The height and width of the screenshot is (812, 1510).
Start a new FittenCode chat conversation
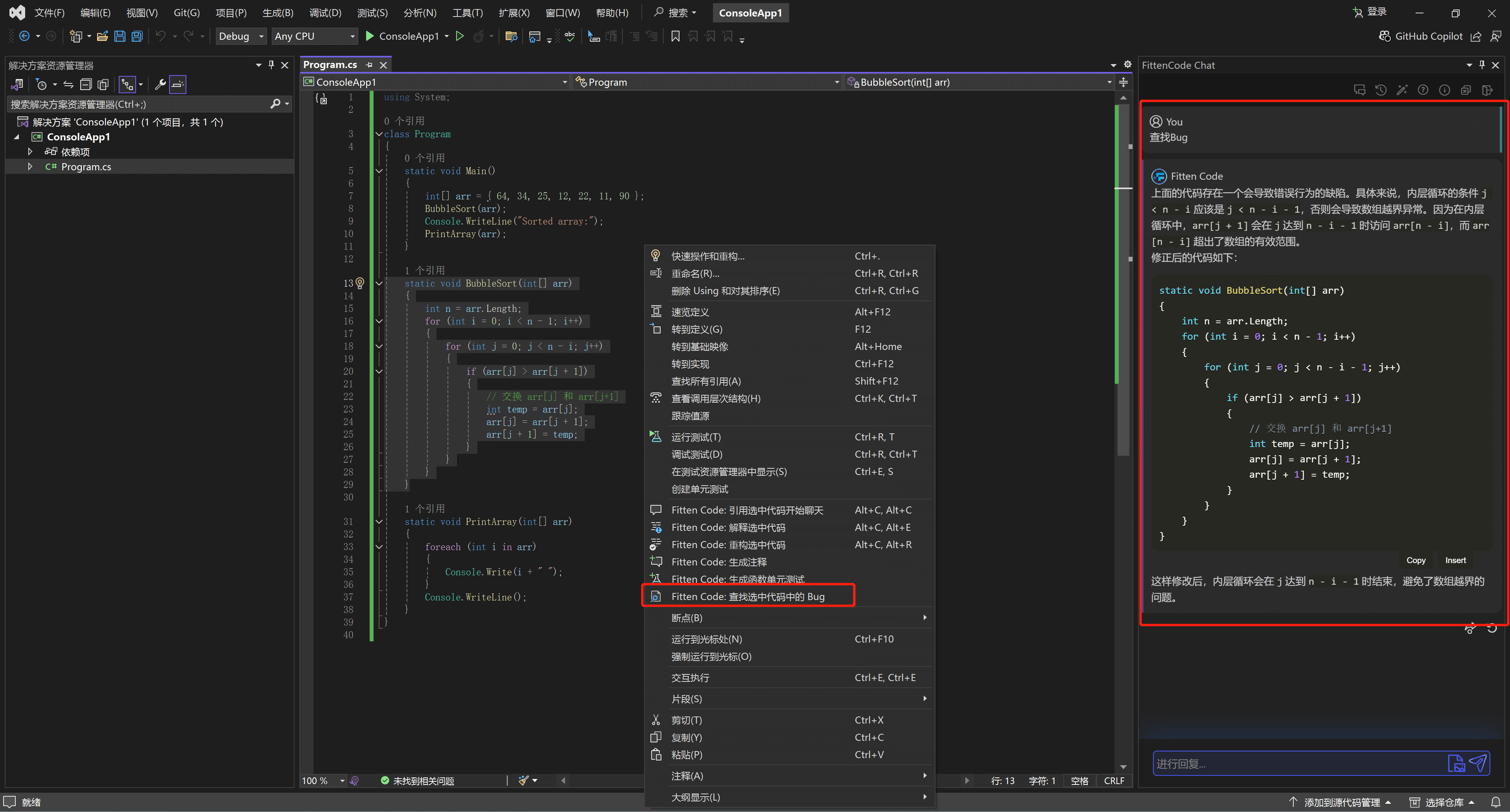point(1359,90)
